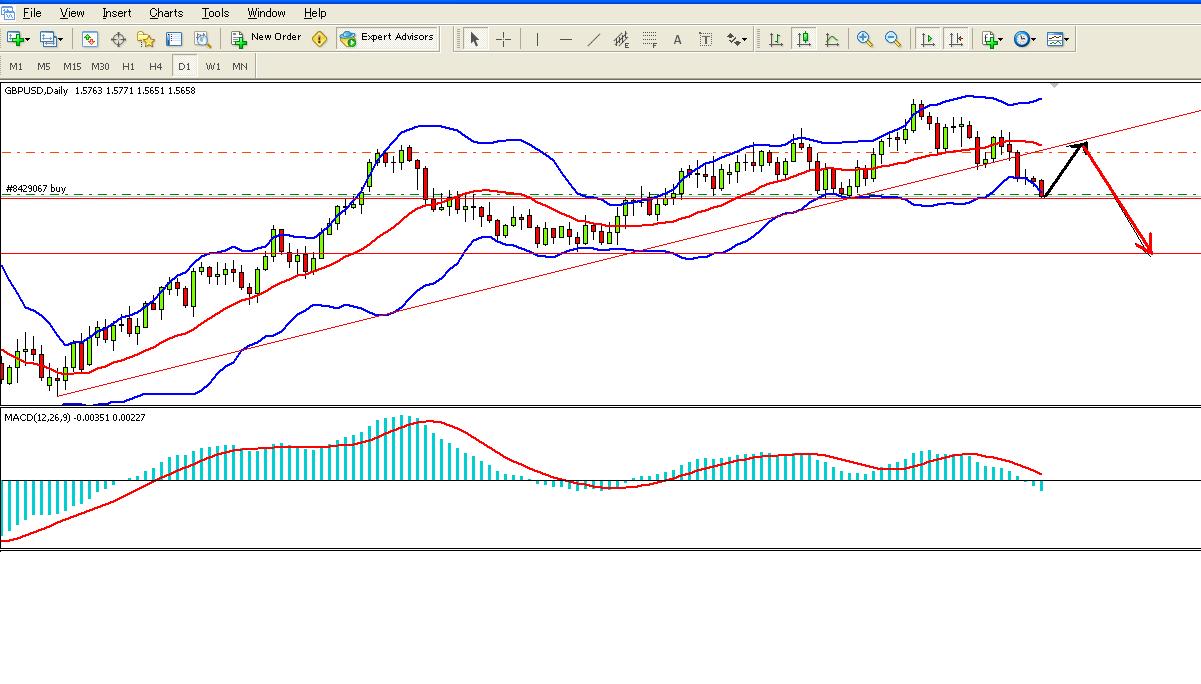Switch to the H4 timeframe tab
Screen dimensions: 1201x684
(155, 66)
